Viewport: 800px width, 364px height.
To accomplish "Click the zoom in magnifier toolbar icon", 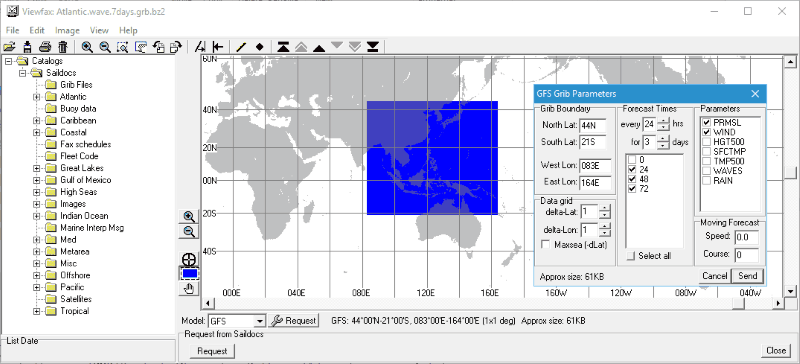I will 87,47.
